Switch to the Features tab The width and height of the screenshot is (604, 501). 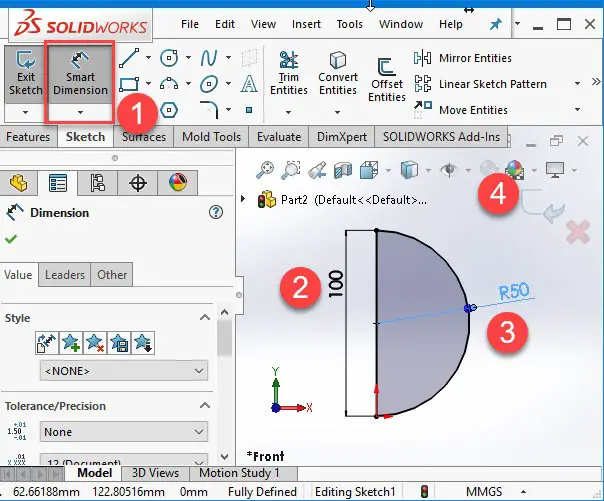pyautogui.click(x=28, y=137)
